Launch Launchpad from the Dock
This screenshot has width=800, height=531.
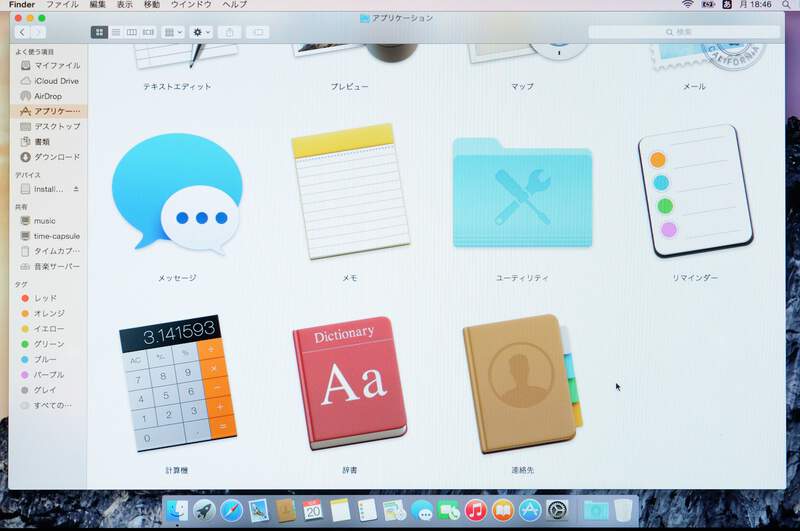[x=204, y=511]
